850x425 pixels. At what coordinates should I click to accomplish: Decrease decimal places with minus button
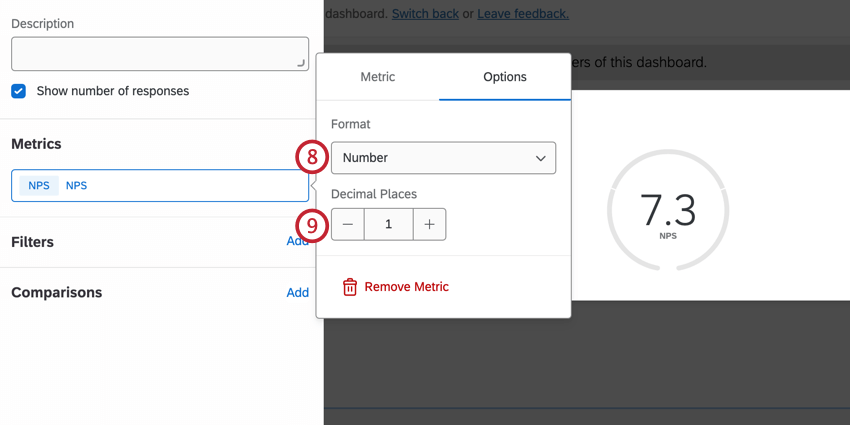coord(348,225)
